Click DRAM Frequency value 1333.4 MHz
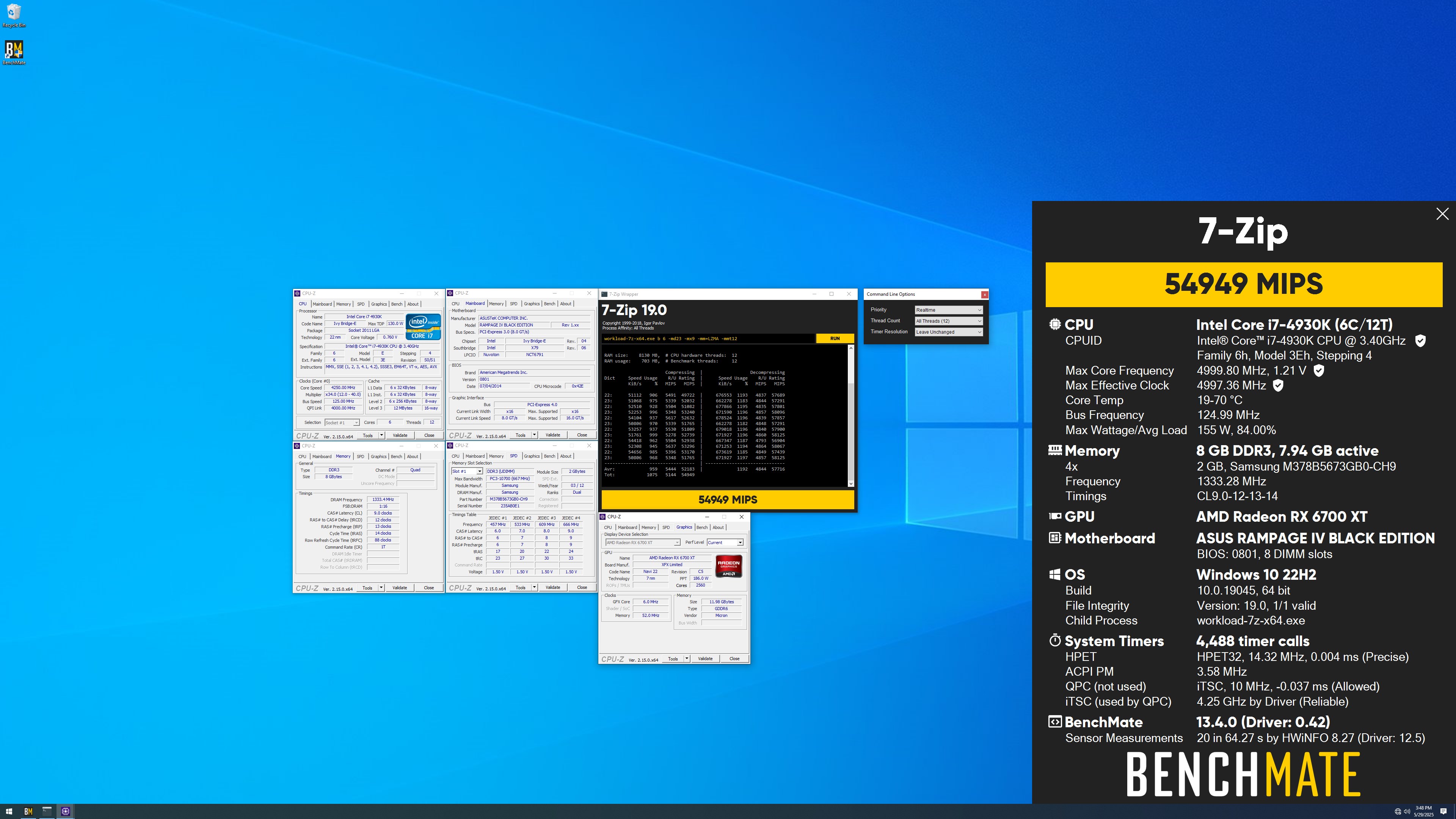The height and width of the screenshot is (819, 1456). coord(383,500)
